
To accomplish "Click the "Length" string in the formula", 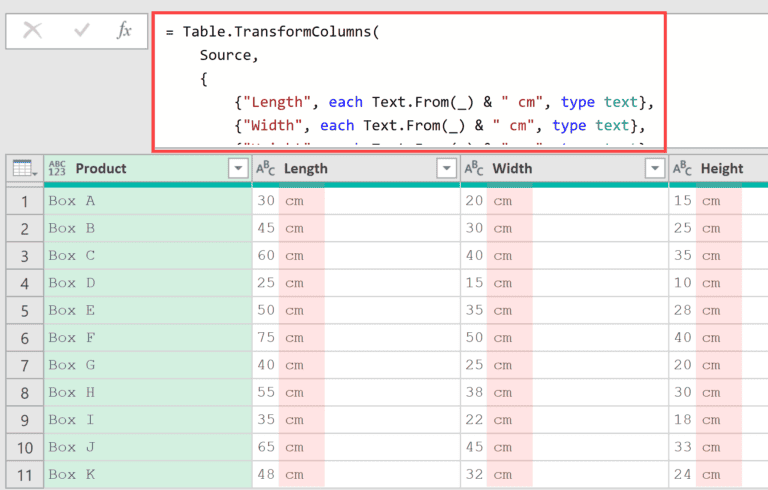I will coord(277,102).
